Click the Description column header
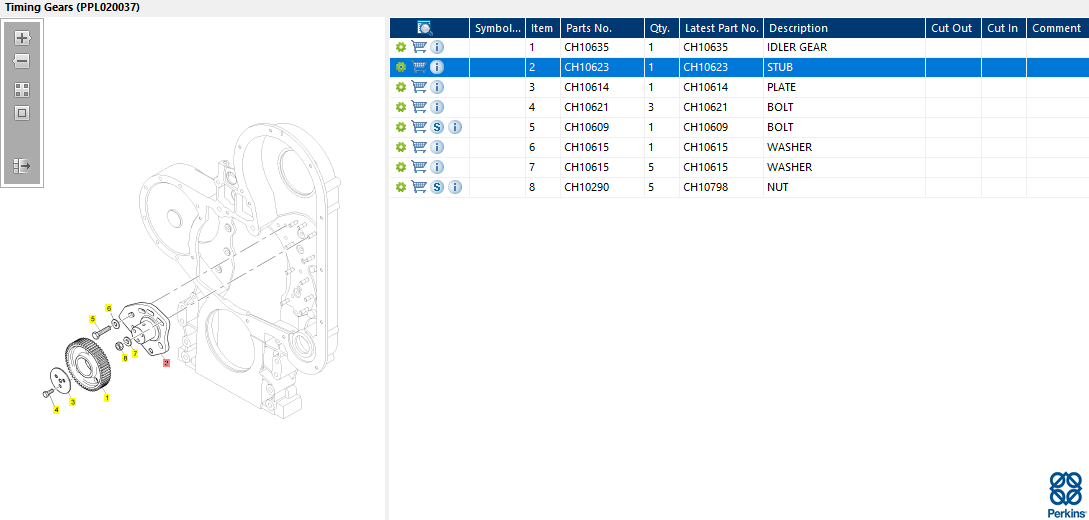1089x520 pixels. pyautogui.click(x=843, y=28)
